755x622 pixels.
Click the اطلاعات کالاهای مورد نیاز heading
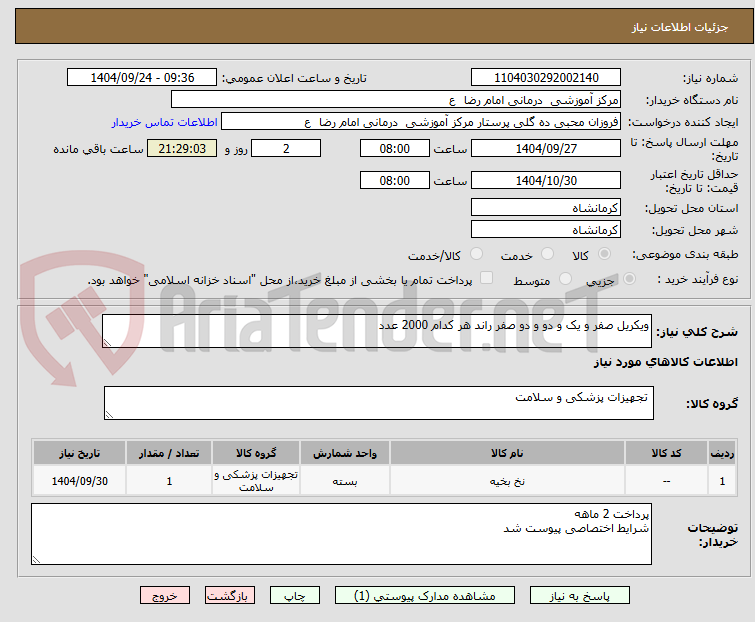[665, 362]
